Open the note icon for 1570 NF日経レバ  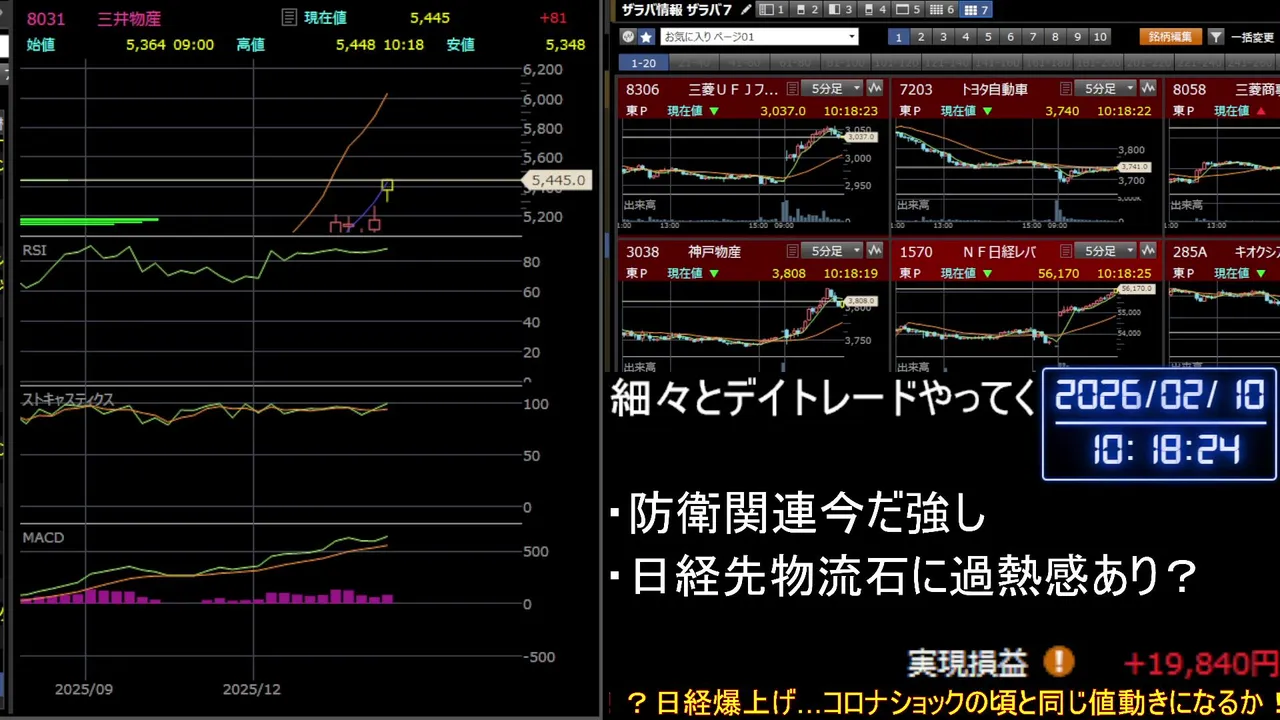[x=1066, y=252]
